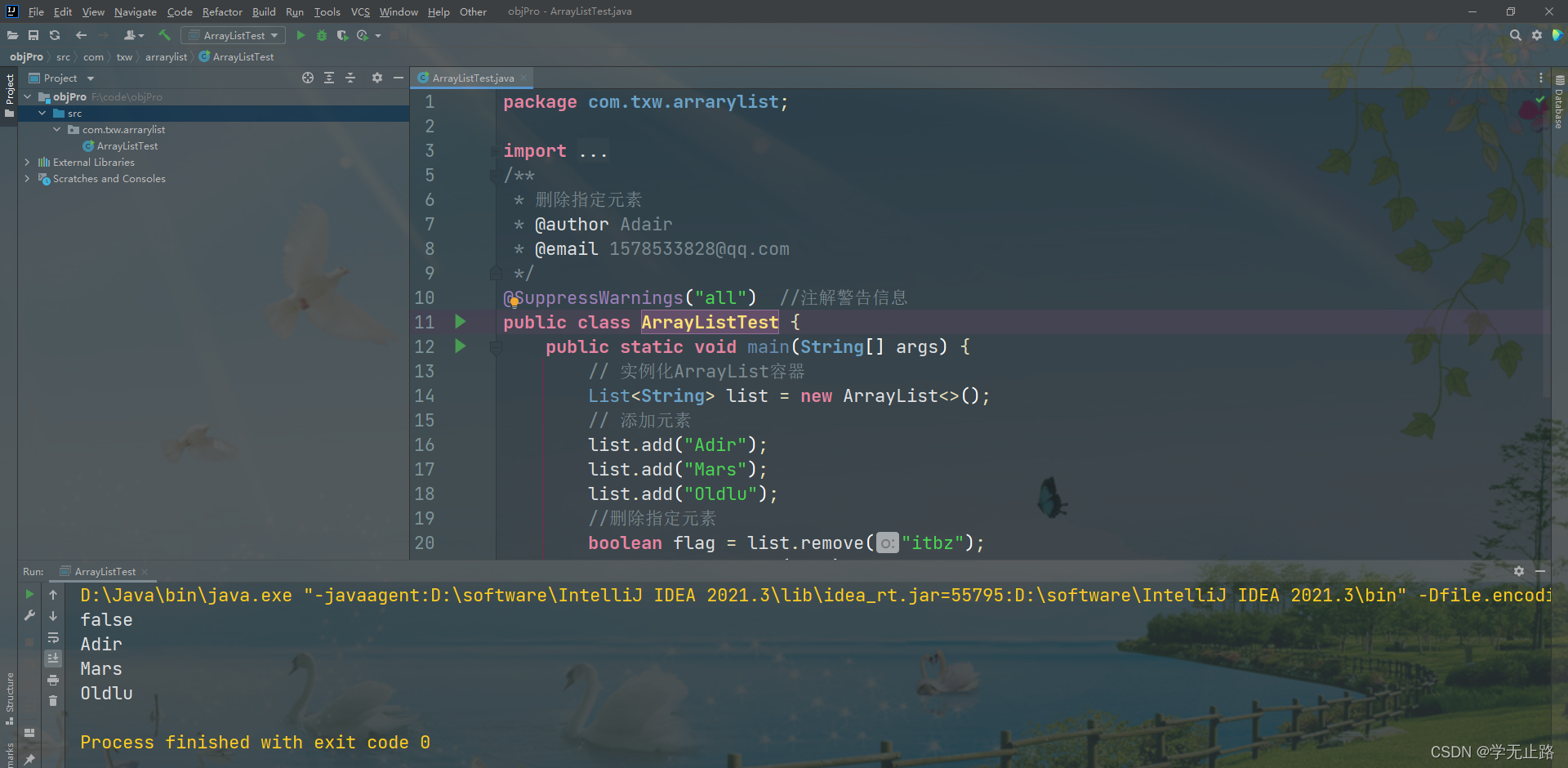1568x768 pixels.
Task: Expand Scratches and Consoles node
Action: (x=28, y=178)
